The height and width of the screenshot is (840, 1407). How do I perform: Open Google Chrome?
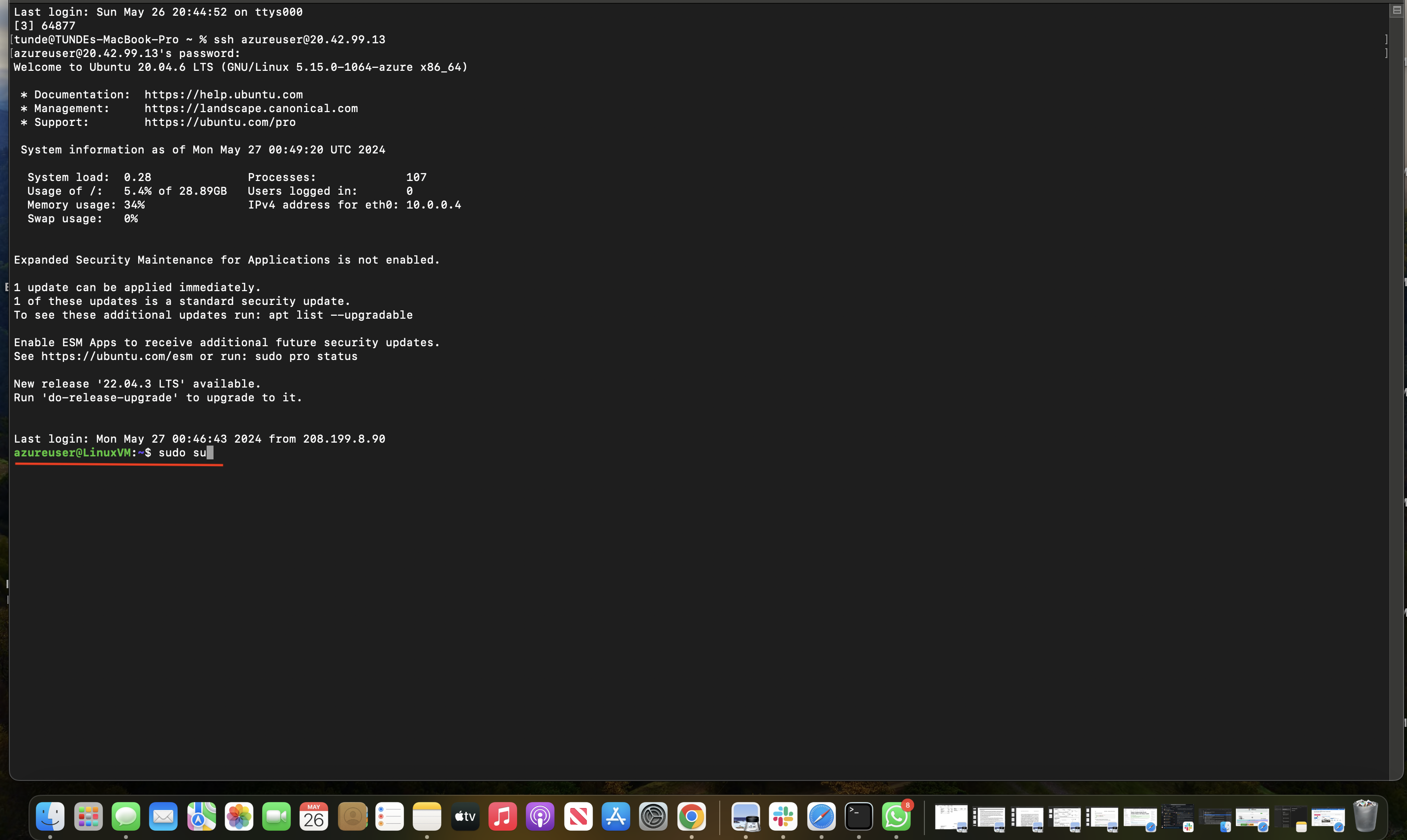pyautogui.click(x=691, y=817)
